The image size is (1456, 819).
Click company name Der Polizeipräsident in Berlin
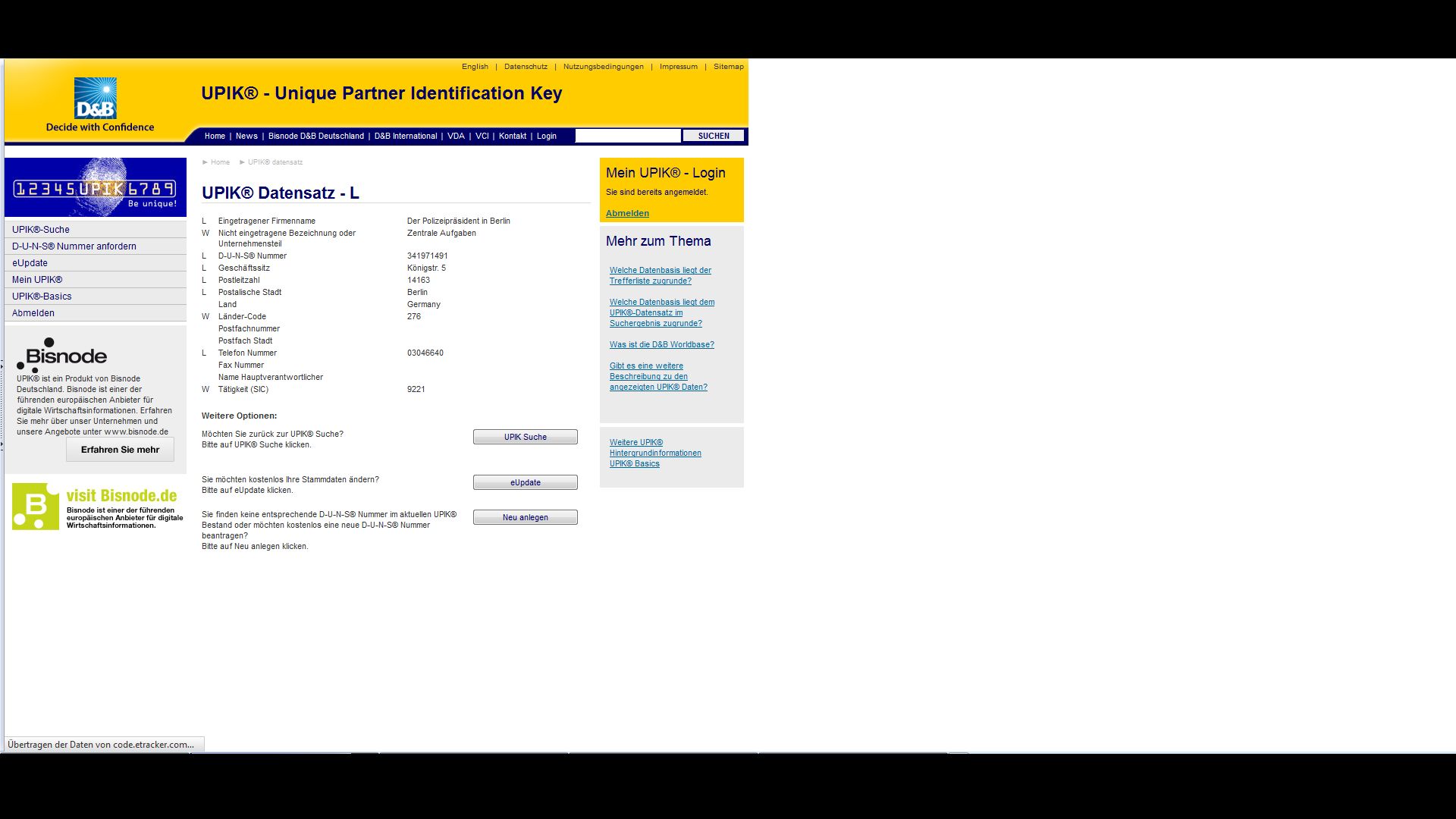(x=458, y=221)
